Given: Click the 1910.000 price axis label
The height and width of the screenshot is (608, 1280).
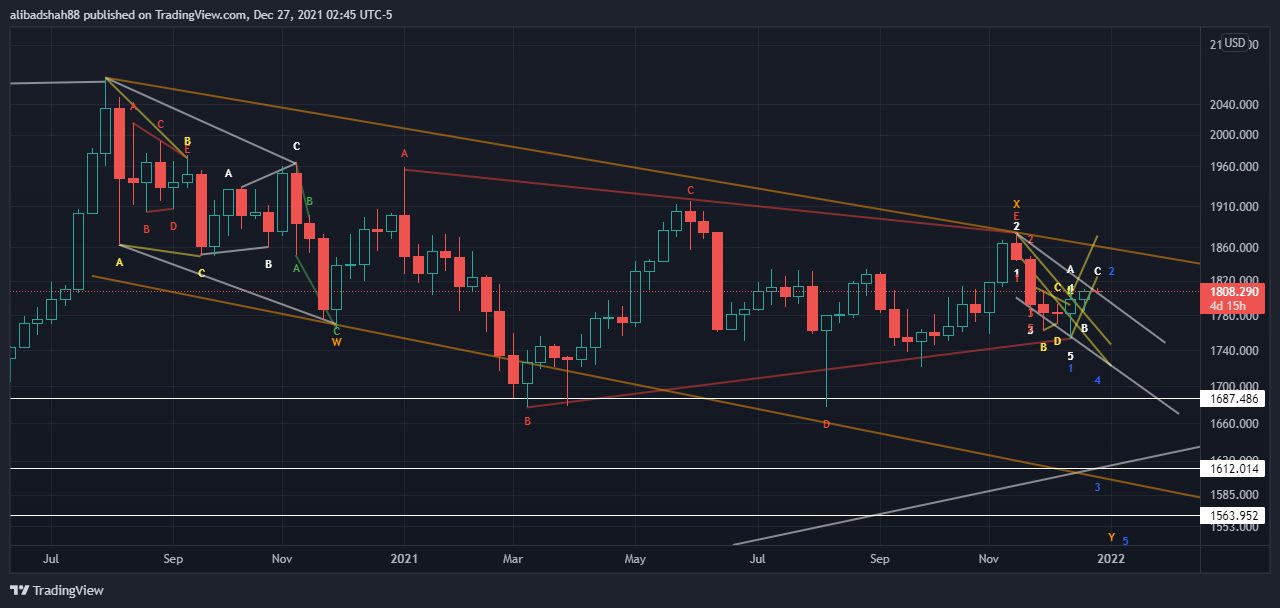Looking at the screenshot, I should click(1233, 207).
